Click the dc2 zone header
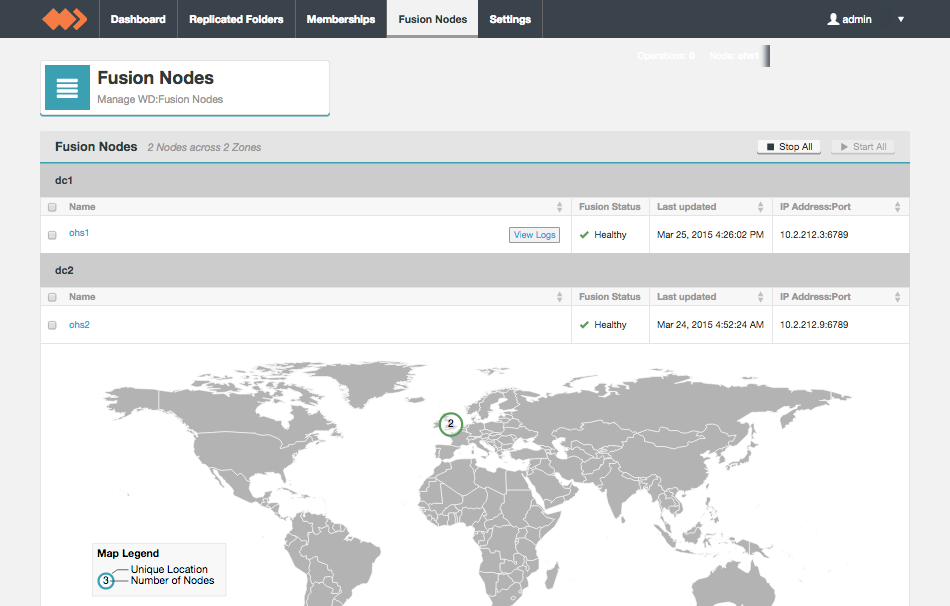Viewport: 950px width, 606px height. [x=475, y=270]
